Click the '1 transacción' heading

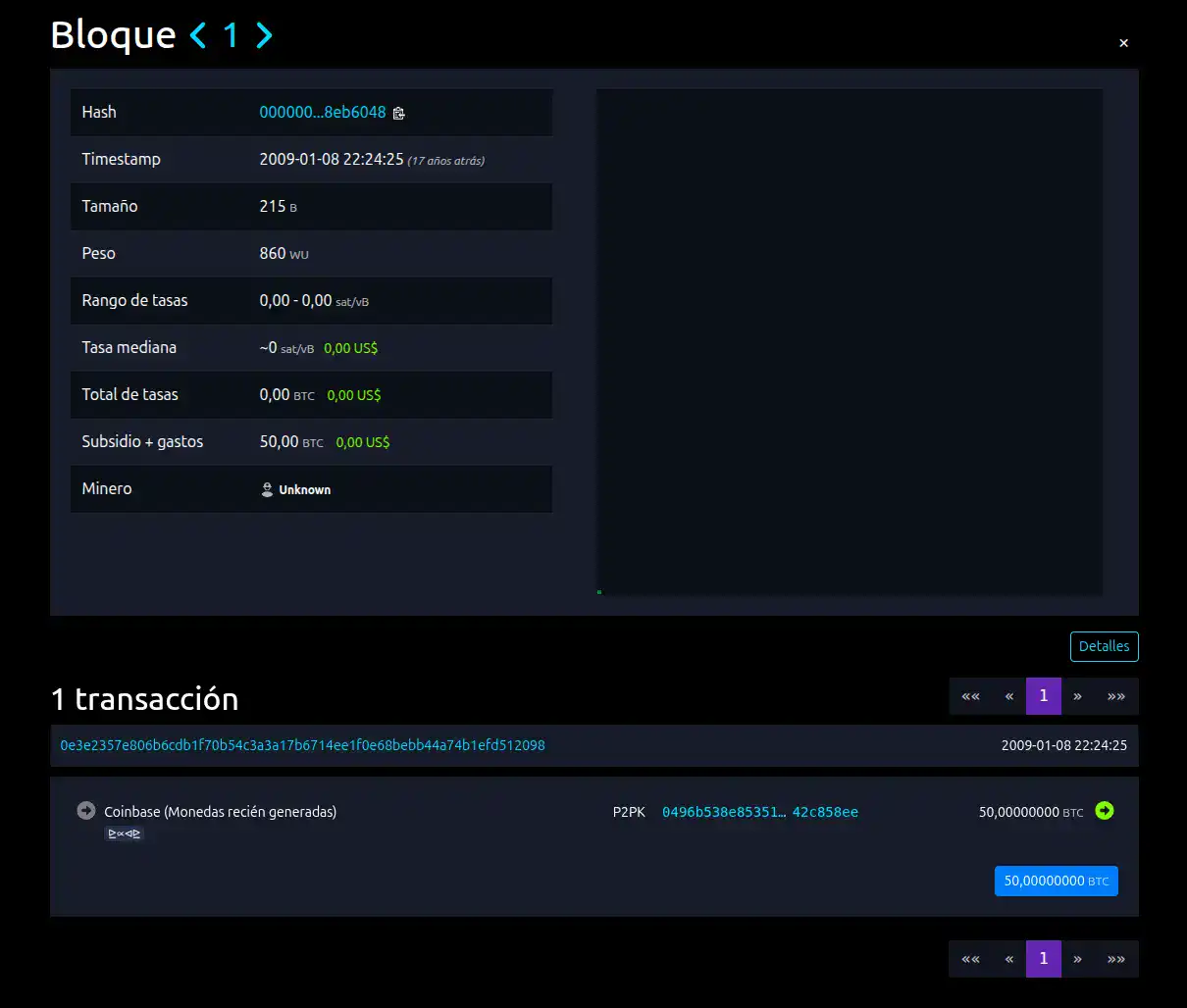click(x=144, y=698)
